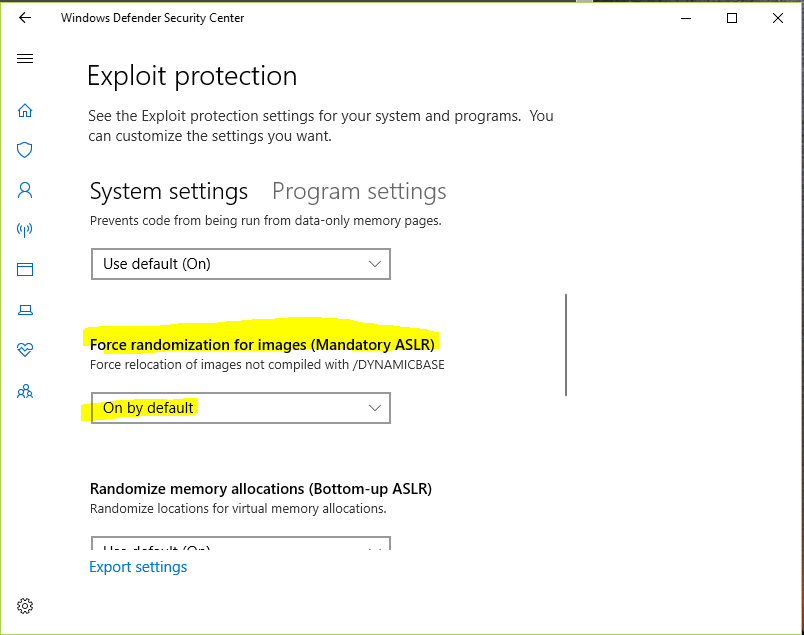This screenshot has width=804, height=635.
Task: Click the vertical scrollbar thumb
Action: pyautogui.click(x=566, y=345)
